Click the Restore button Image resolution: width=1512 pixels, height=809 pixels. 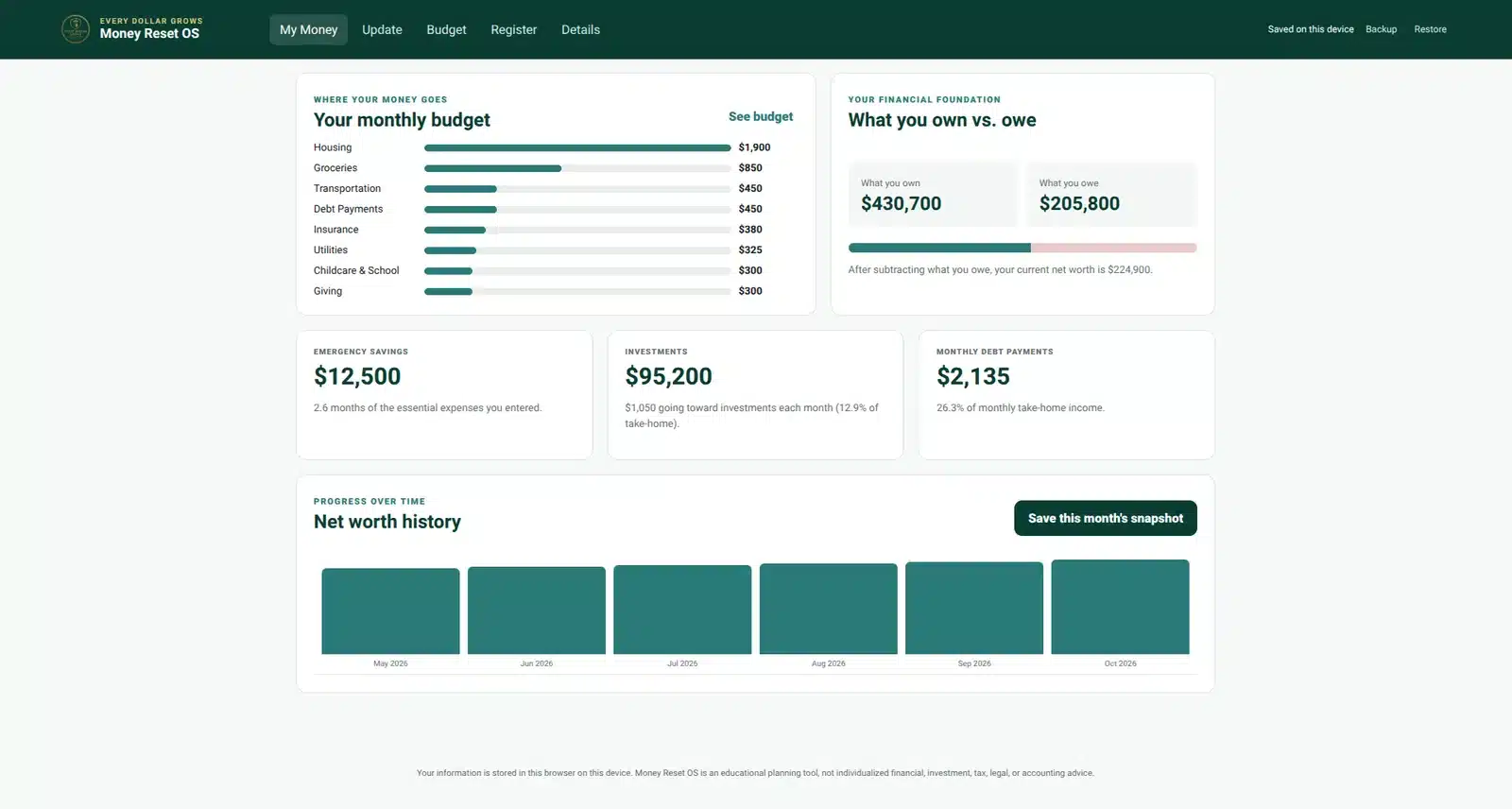point(1430,29)
